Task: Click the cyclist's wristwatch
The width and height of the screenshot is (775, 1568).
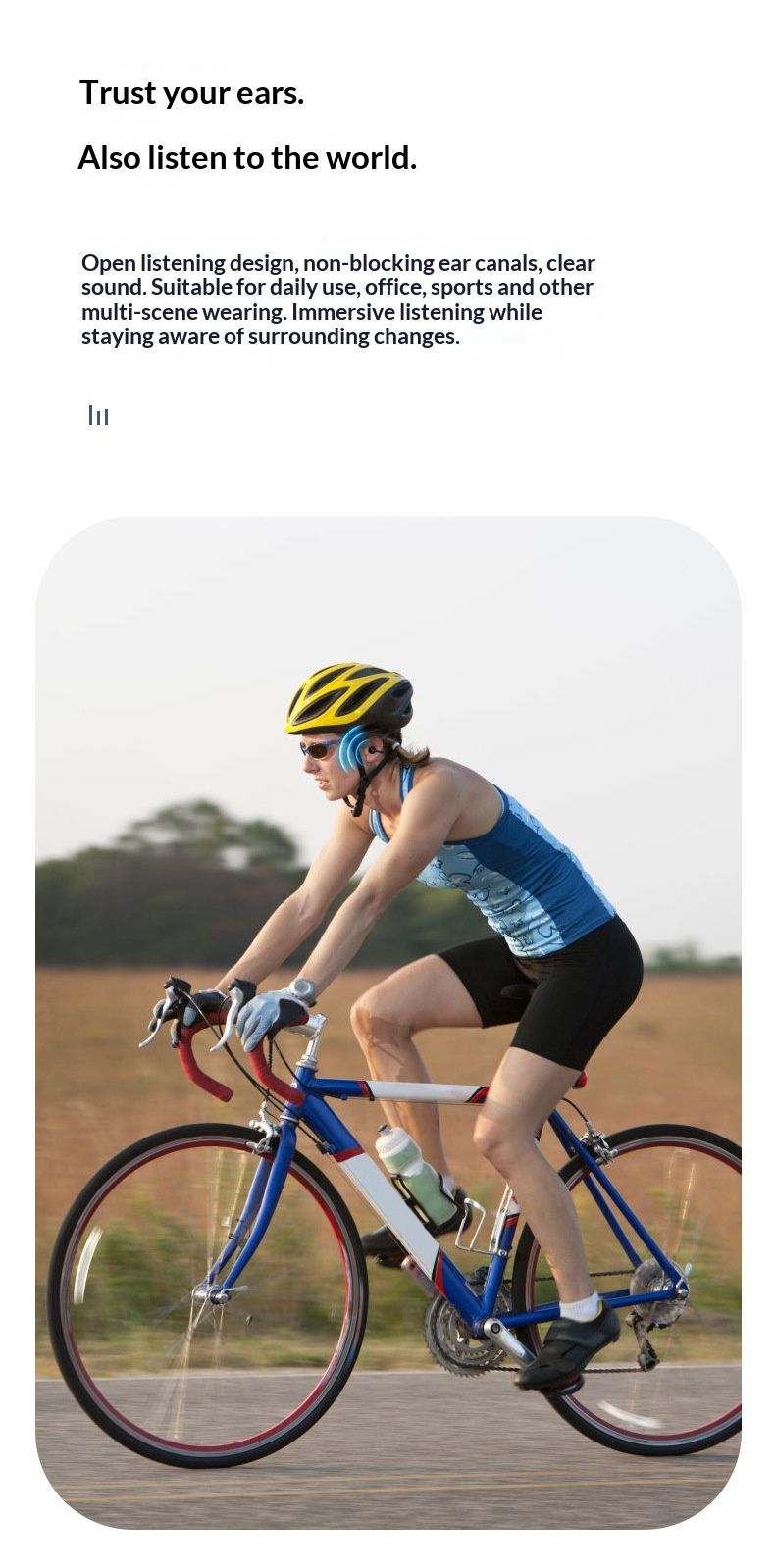Action: pyautogui.click(x=302, y=989)
